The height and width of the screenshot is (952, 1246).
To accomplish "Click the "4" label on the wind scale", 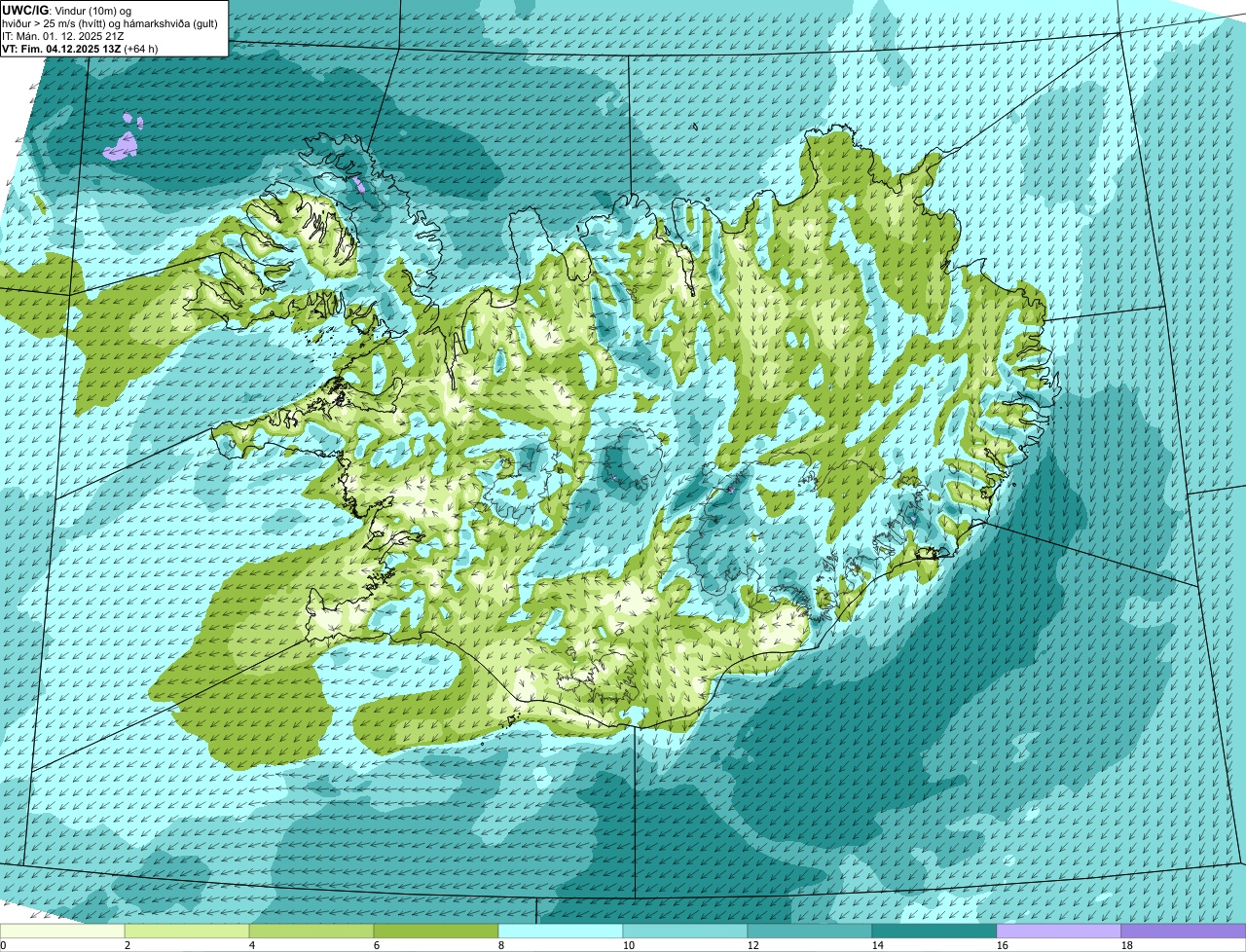I will tap(251, 945).
